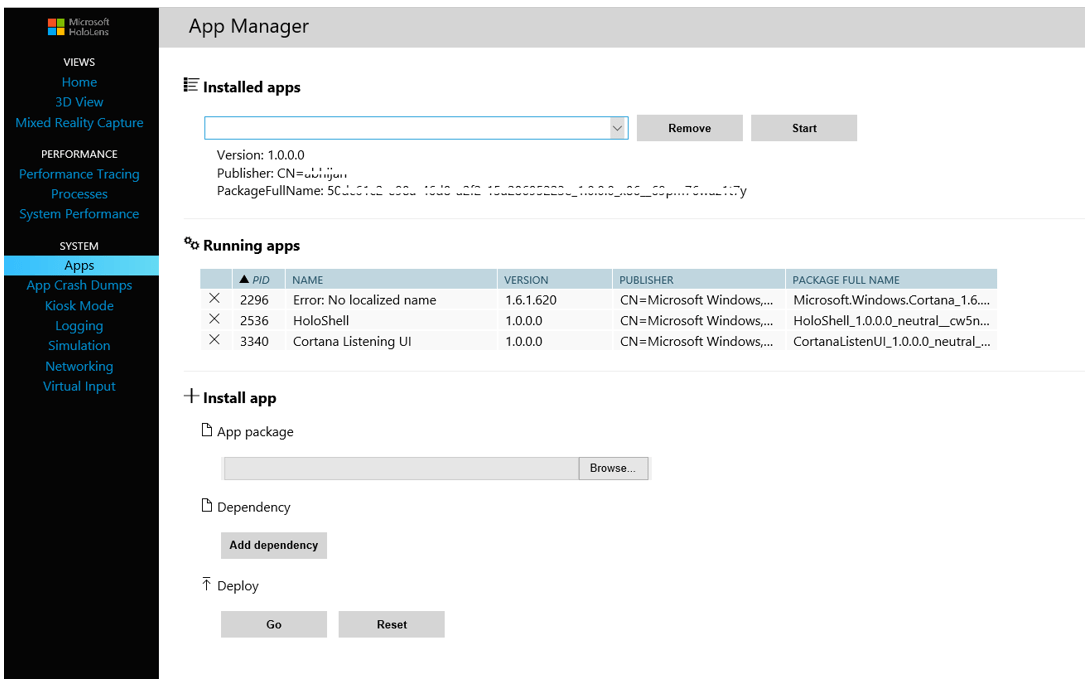Browse for an app package file
This screenshot has height=694, width=1090.
click(613, 467)
